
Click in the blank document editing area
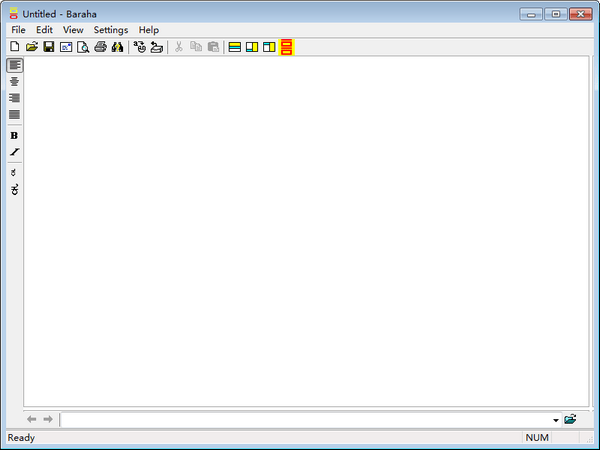(300, 230)
